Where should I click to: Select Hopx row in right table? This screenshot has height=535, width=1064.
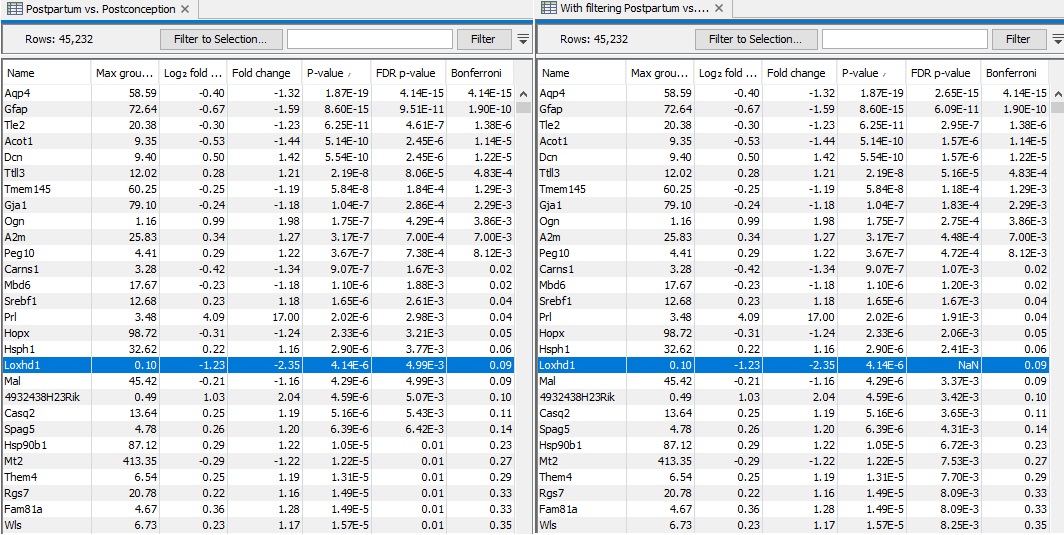[x=793, y=333]
